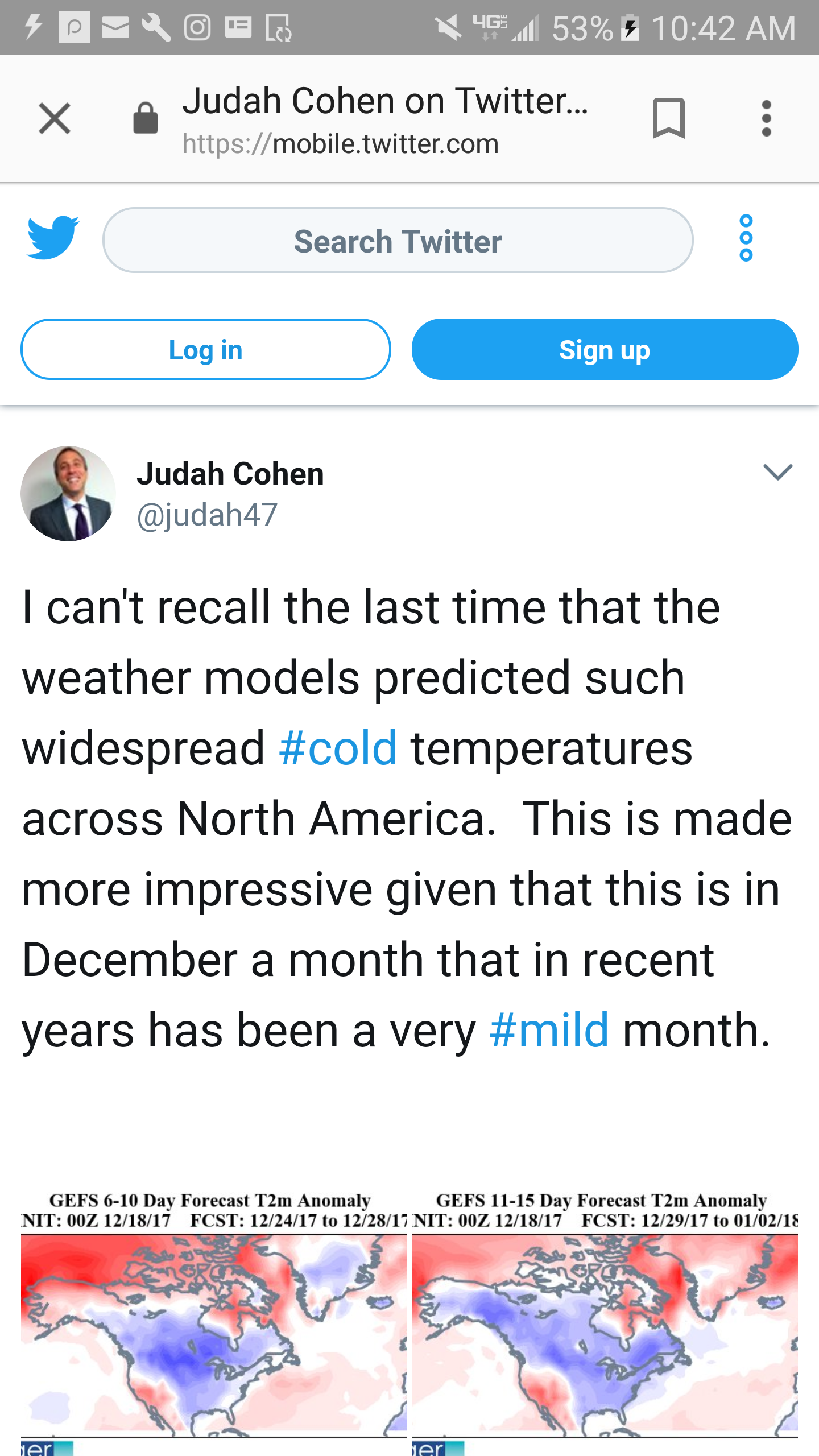Click the Sign up button
819x1456 pixels.
605,349
